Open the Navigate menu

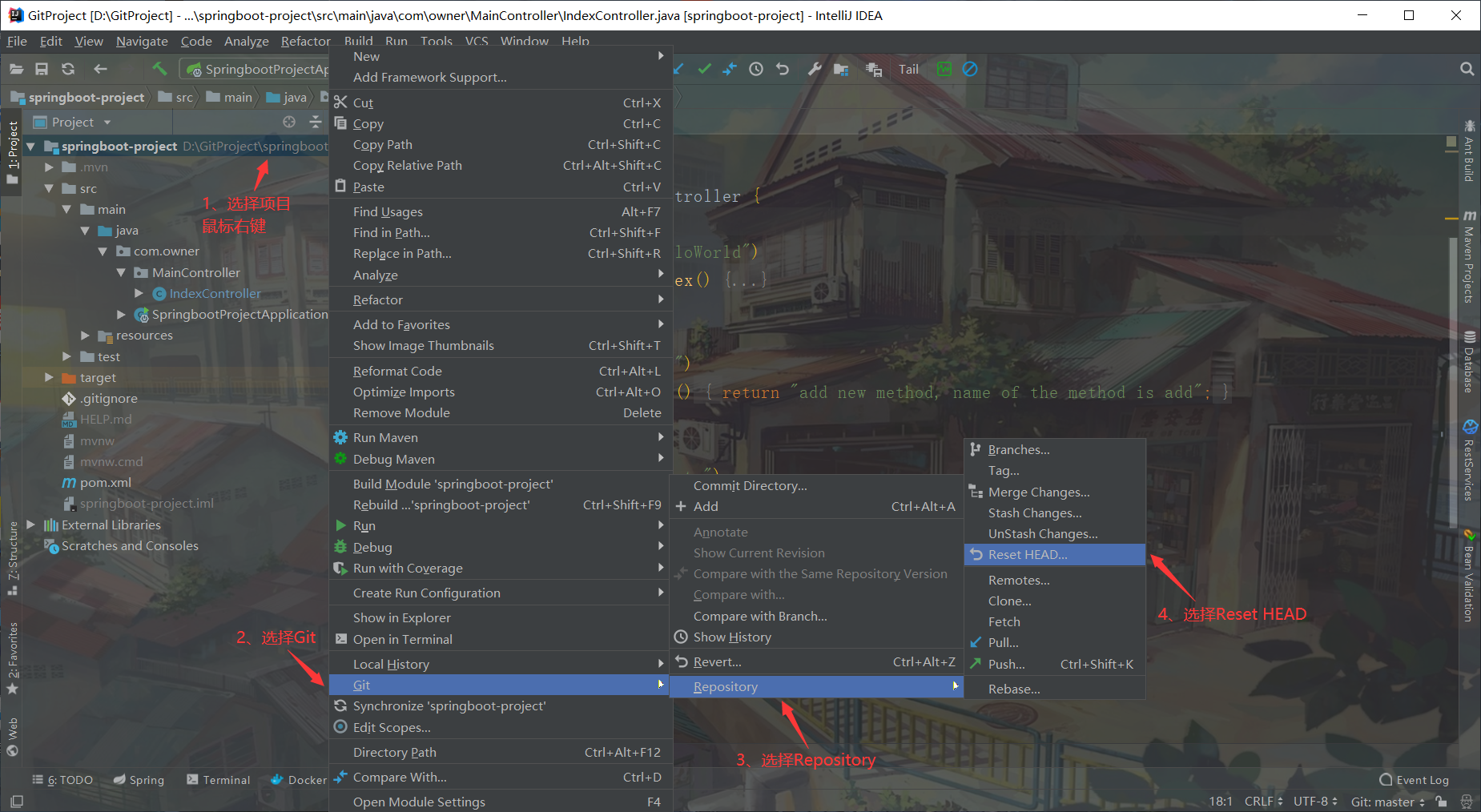click(x=142, y=41)
